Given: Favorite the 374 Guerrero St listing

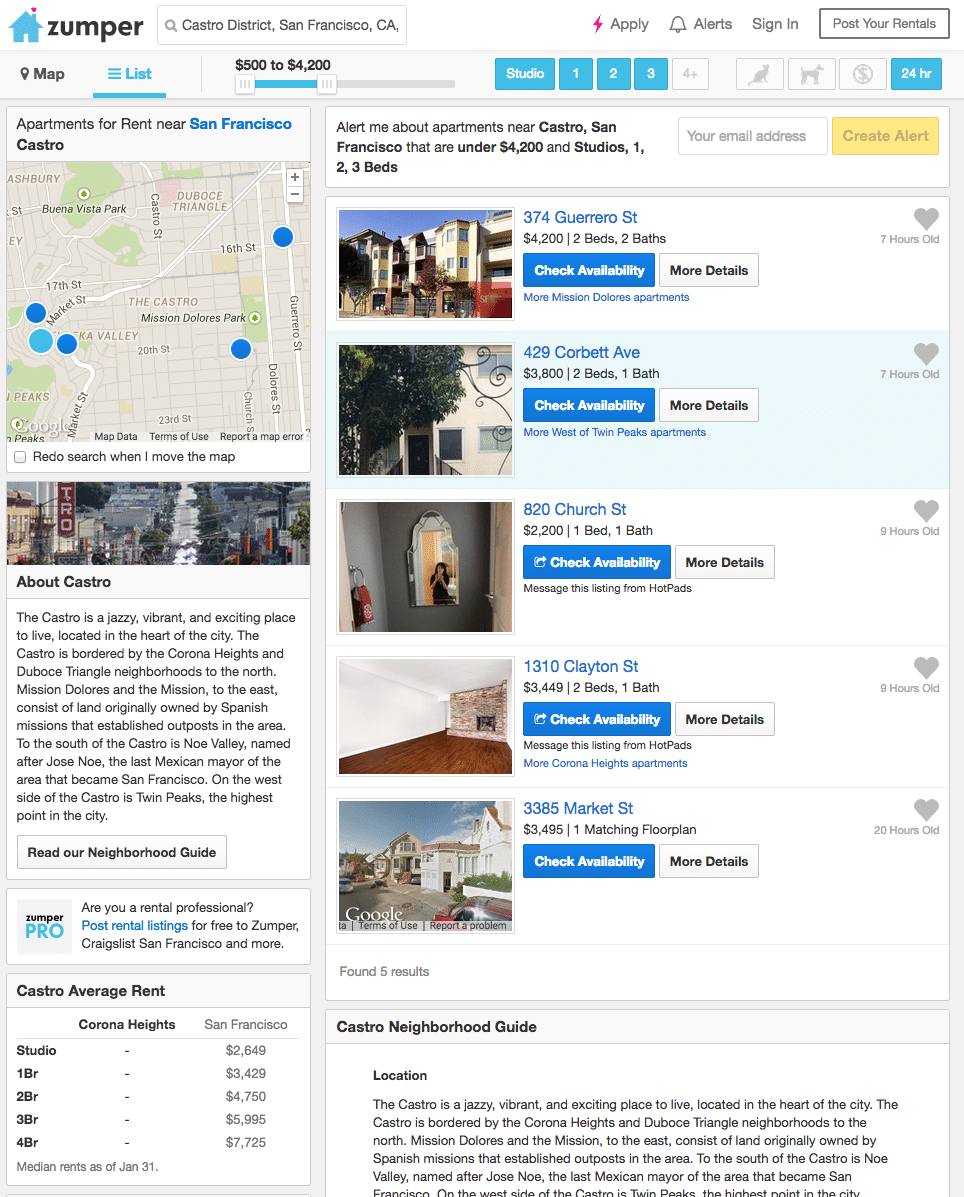Looking at the screenshot, I should pos(926,218).
